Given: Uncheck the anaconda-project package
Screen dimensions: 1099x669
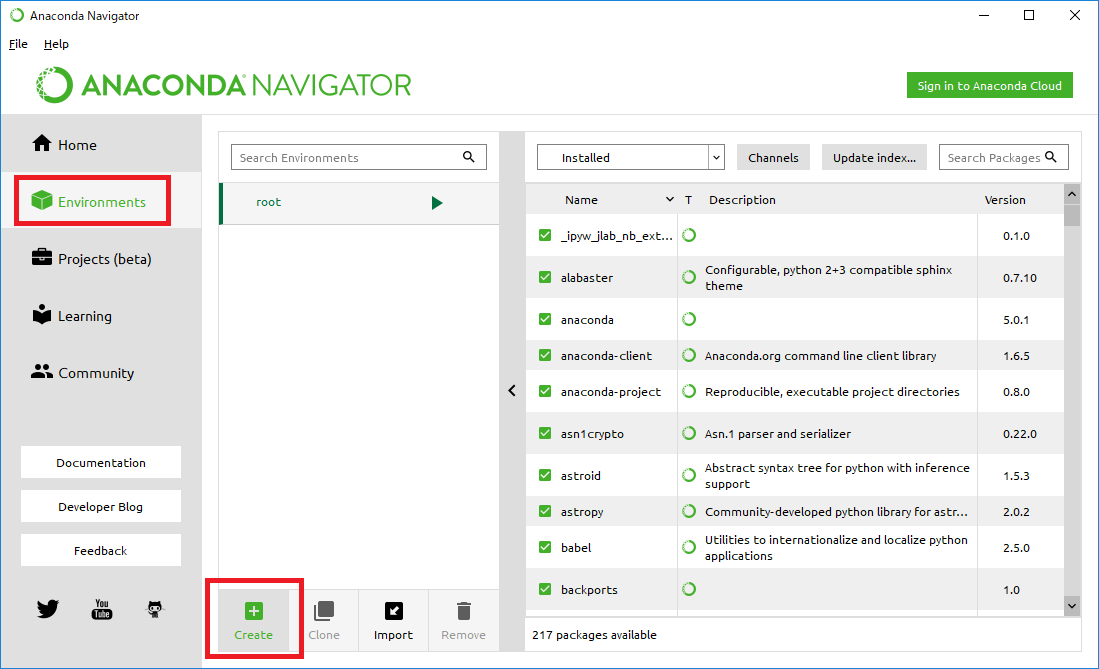Looking at the screenshot, I should (x=545, y=391).
